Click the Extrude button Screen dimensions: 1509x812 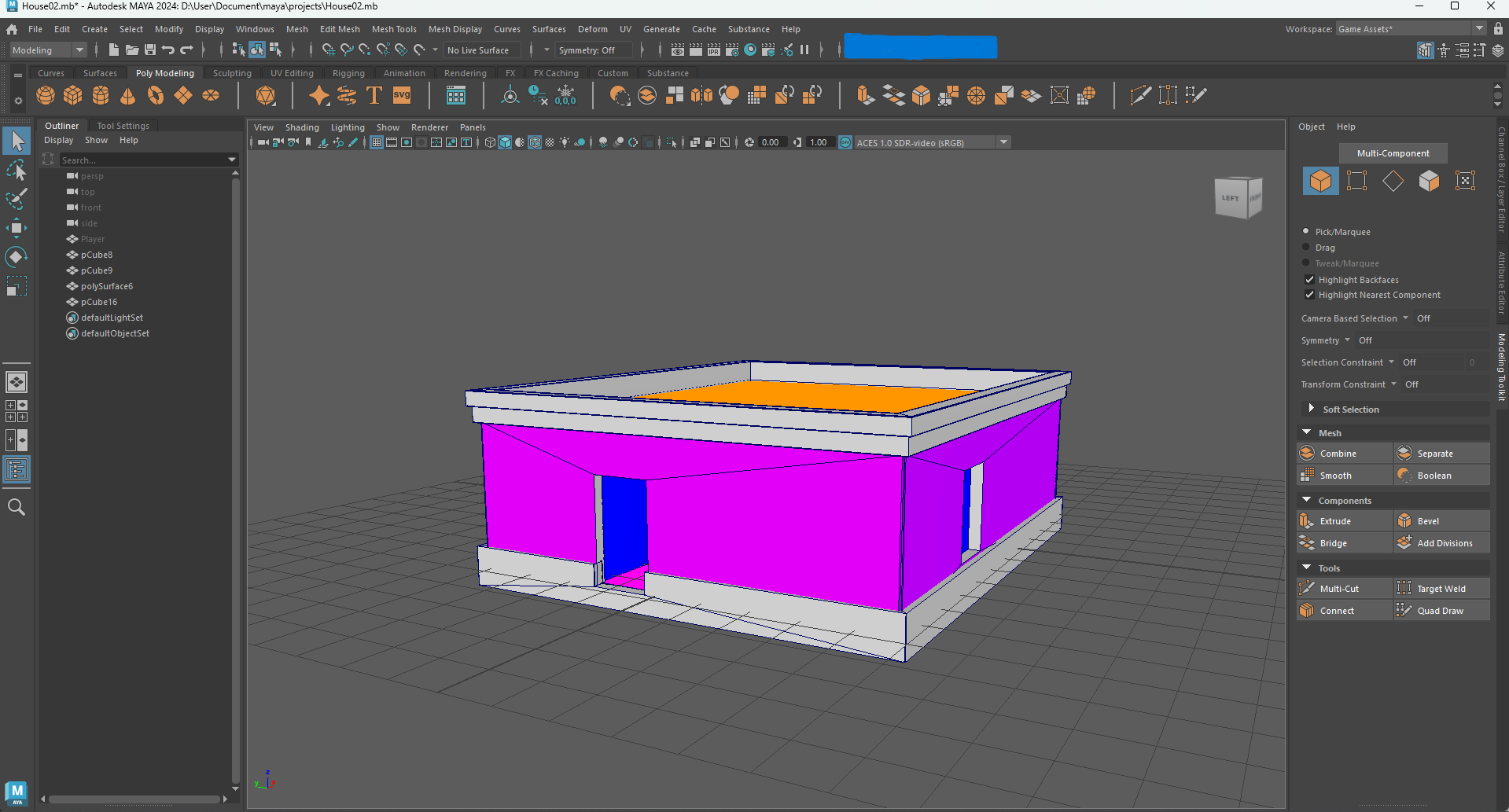pyautogui.click(x=1345, y=521)
